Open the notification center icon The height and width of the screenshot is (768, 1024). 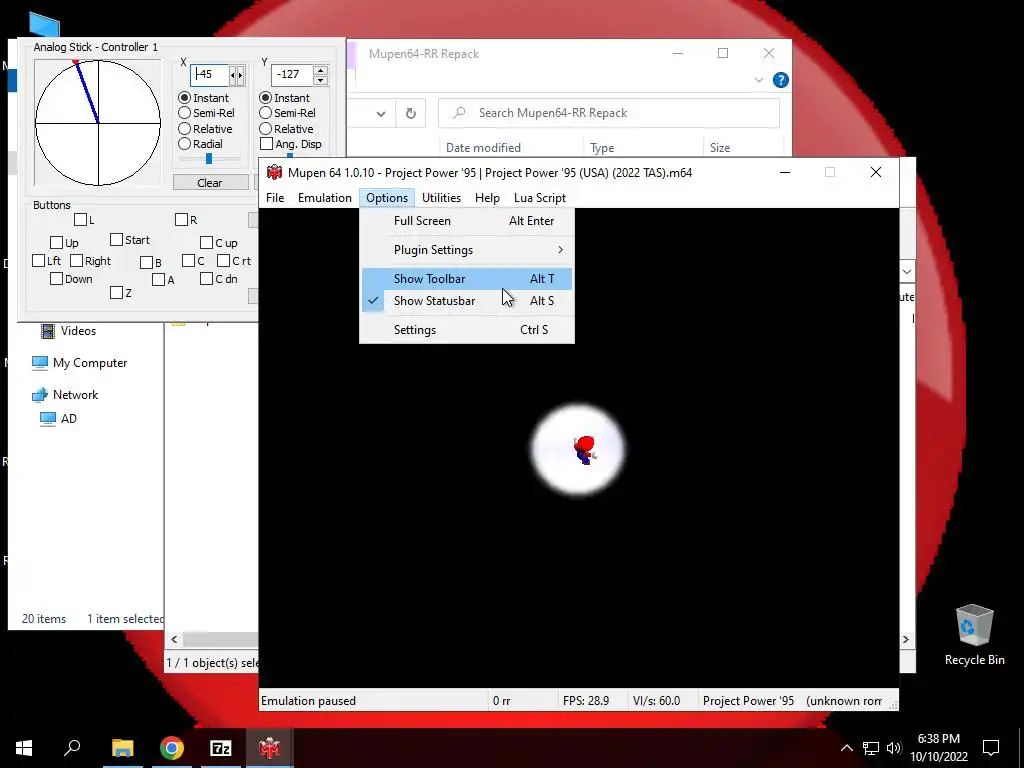(x=991, y=748)
